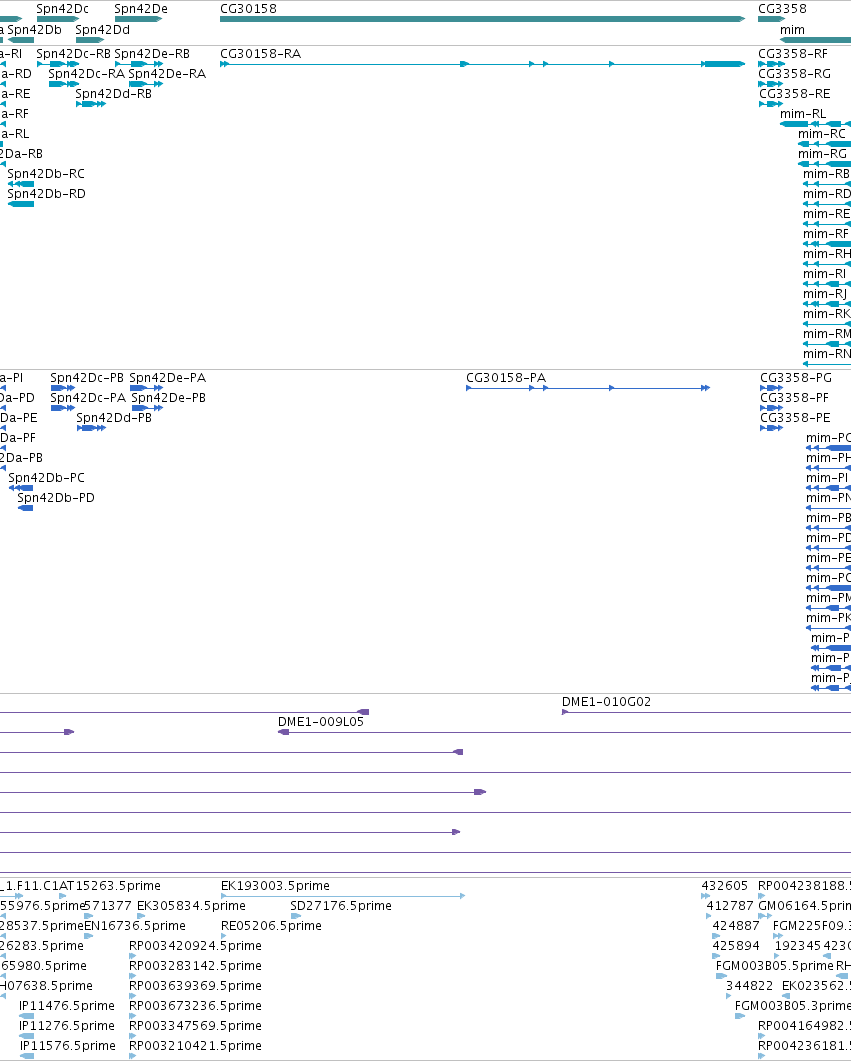This screenshot has width=851, height=1061.
Task: Select protein Spn42De-PA
Action: (x=168, y=378)
